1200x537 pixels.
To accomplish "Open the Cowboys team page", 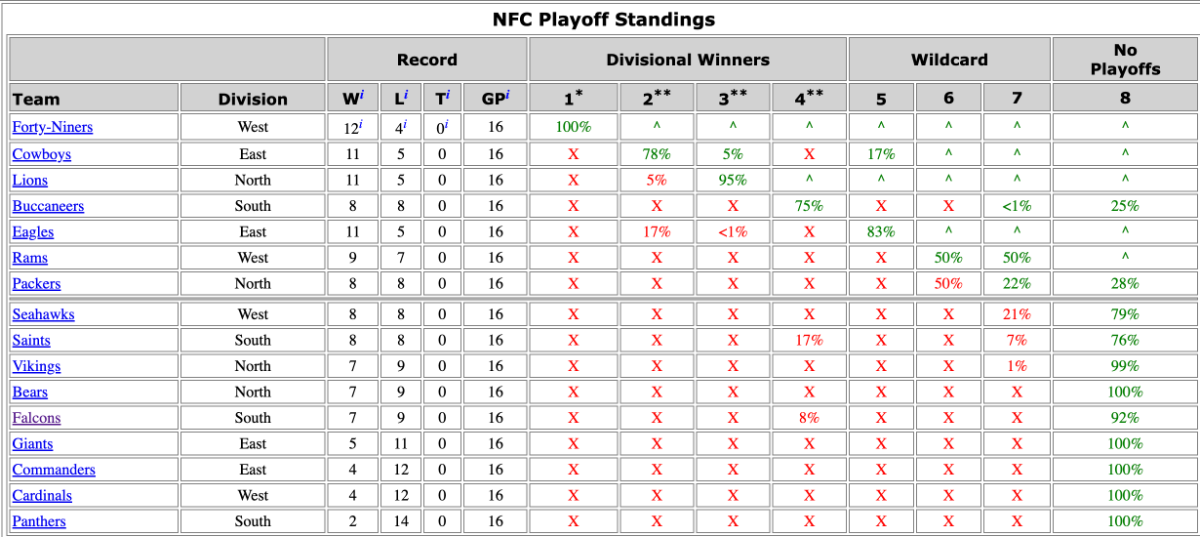I will 41,154.
